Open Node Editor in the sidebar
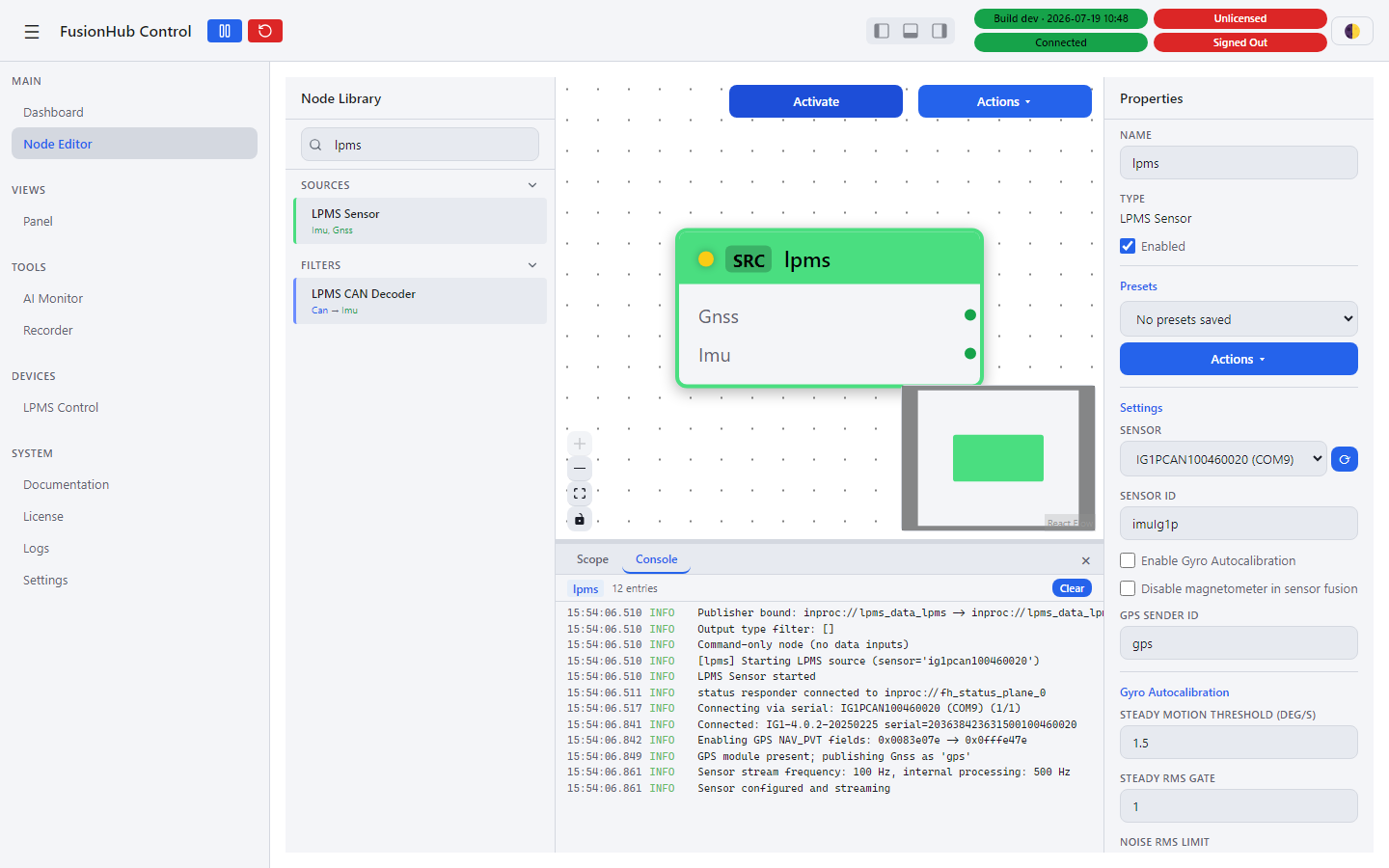The width and height of the screenshot is (1389, 868). [134, 144]
